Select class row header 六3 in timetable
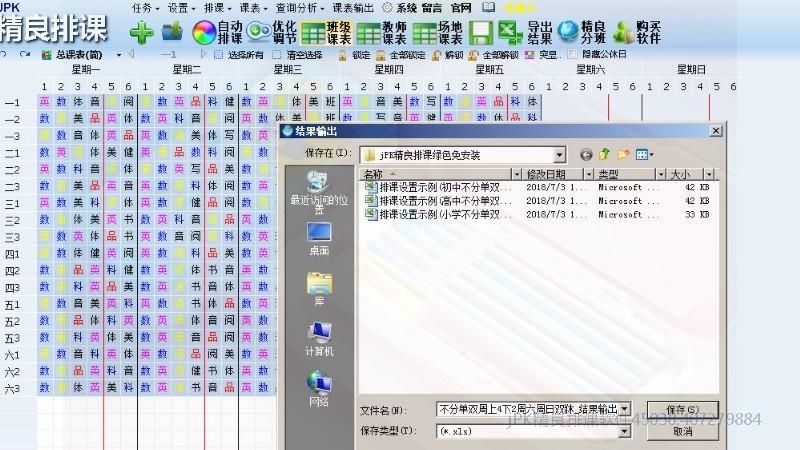Viewport: 800px width, 450px height. (13, 389)
